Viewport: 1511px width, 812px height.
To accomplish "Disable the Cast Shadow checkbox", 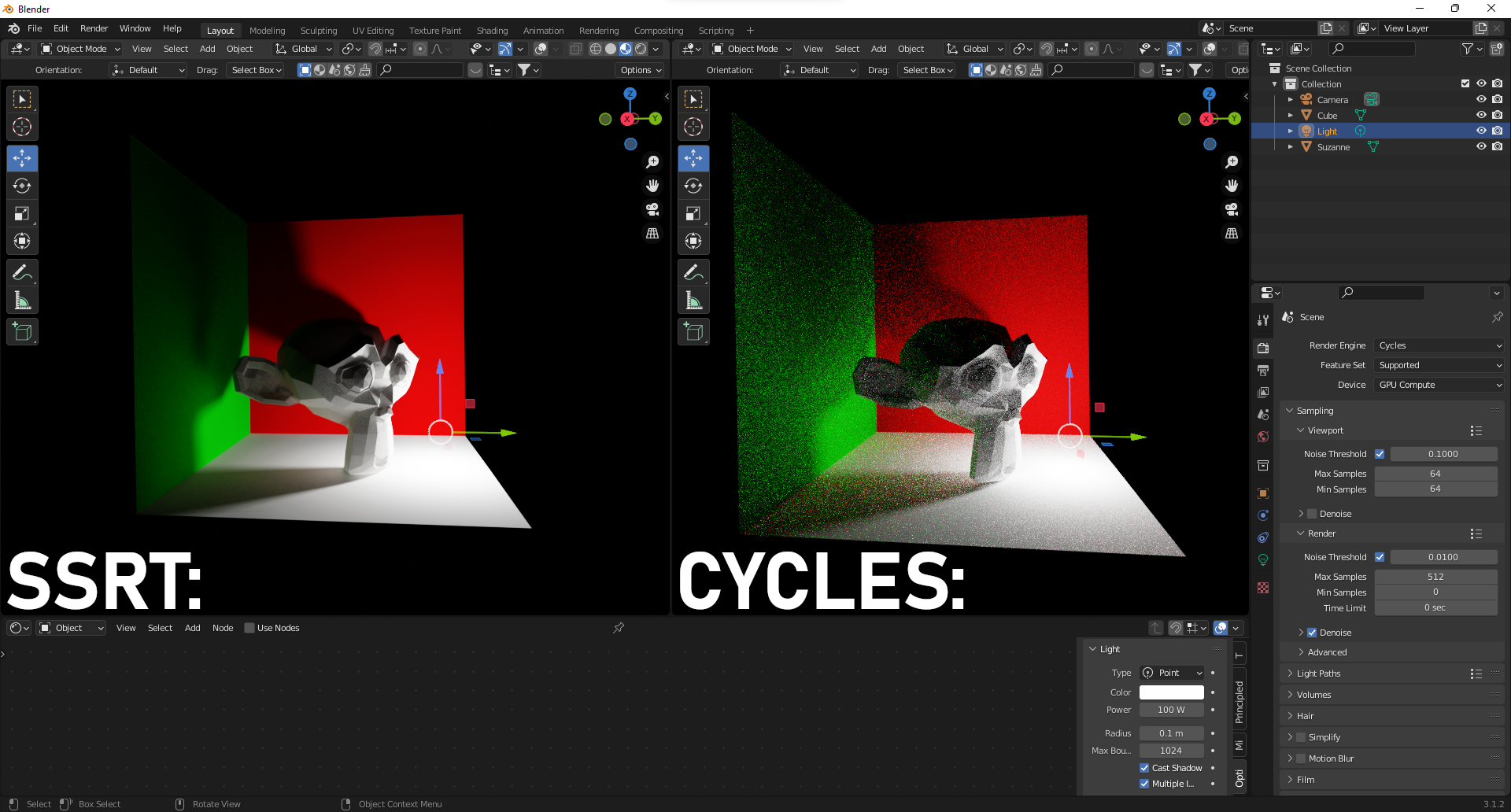I will click(1145, 768).
